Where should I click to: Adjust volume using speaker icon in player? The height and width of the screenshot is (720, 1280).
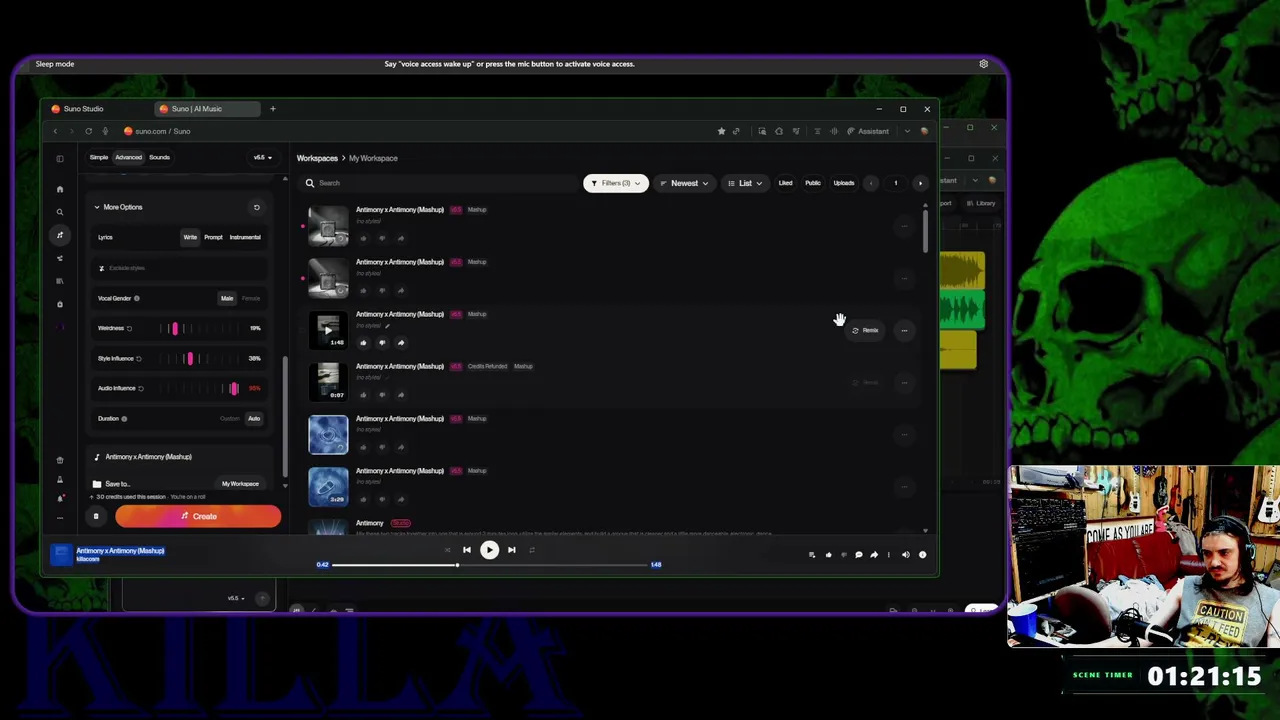pos(906,554)
